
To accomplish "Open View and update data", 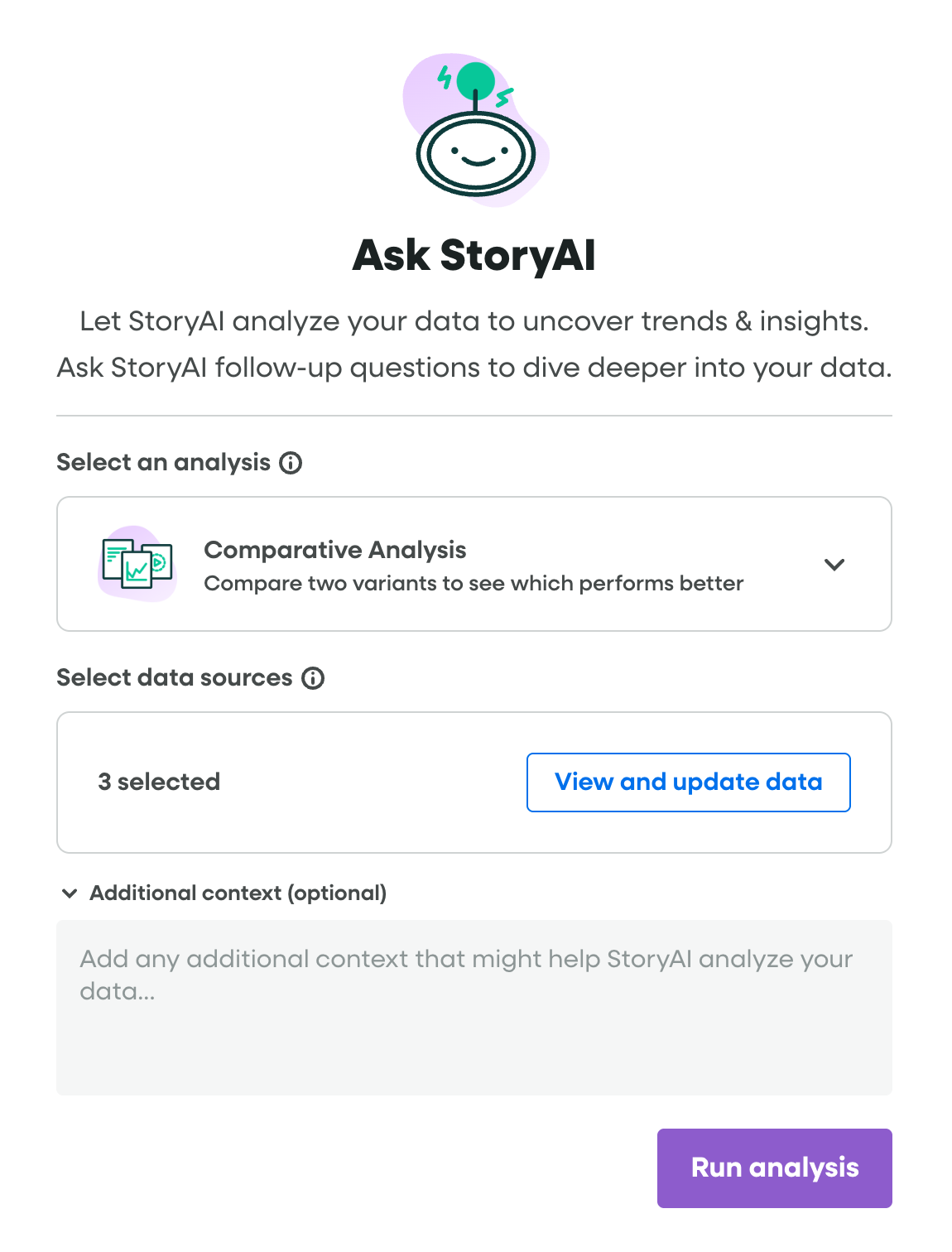I will click(688, 782).
